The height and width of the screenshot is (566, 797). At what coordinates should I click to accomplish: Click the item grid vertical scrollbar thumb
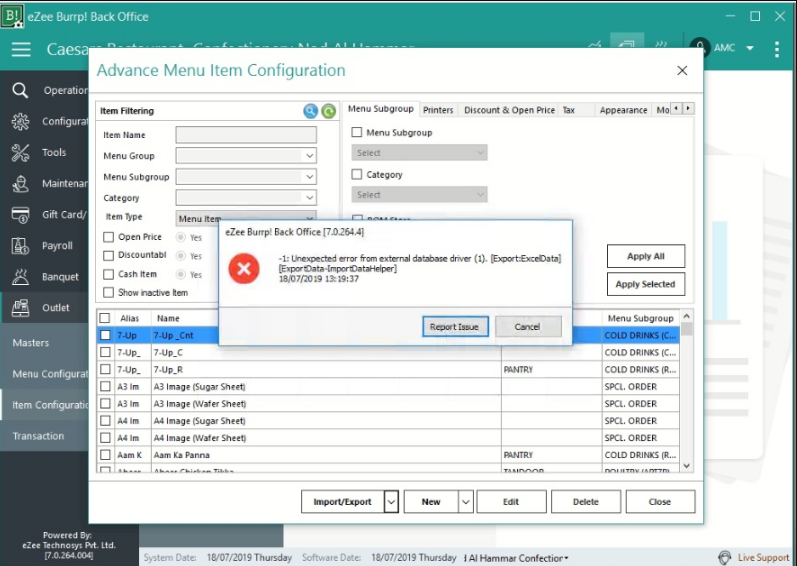686,329
